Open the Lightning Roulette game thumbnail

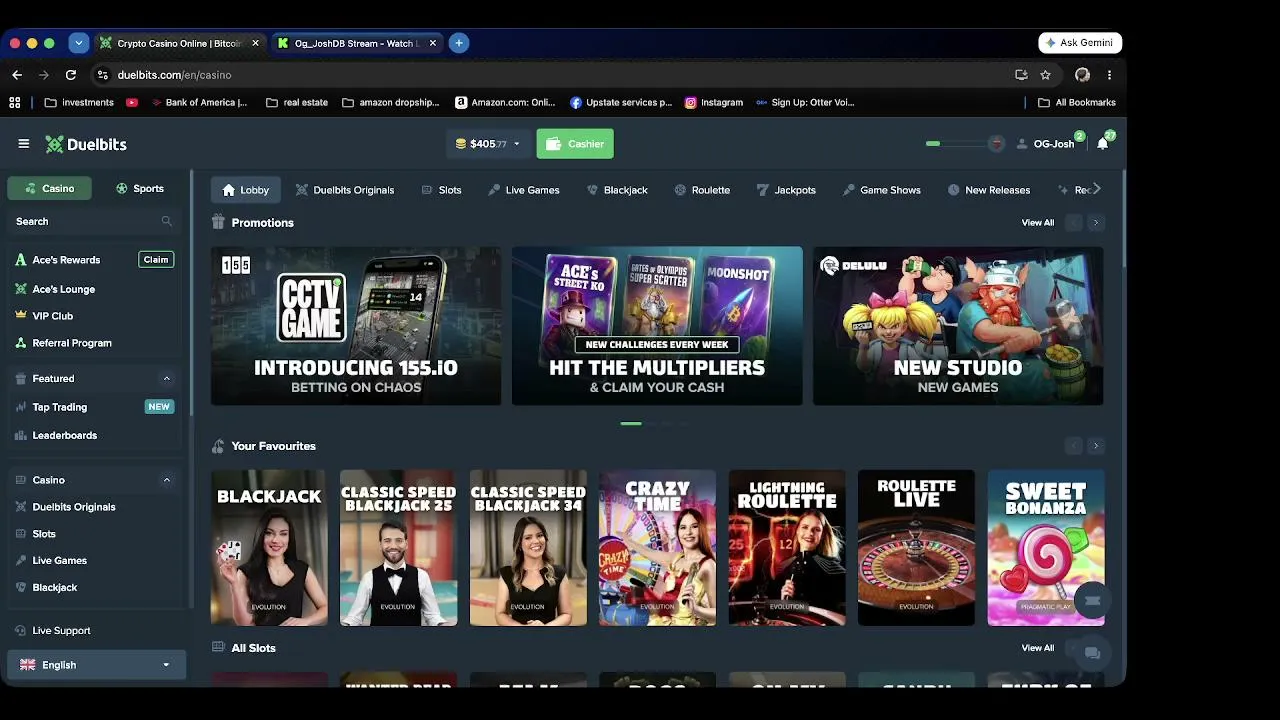coord(787,548)
